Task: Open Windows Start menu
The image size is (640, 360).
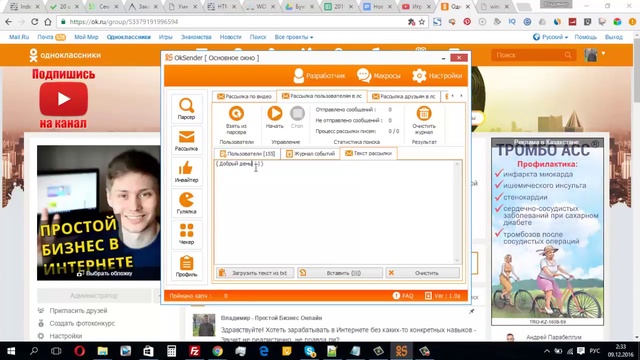Action: (11, 351)
